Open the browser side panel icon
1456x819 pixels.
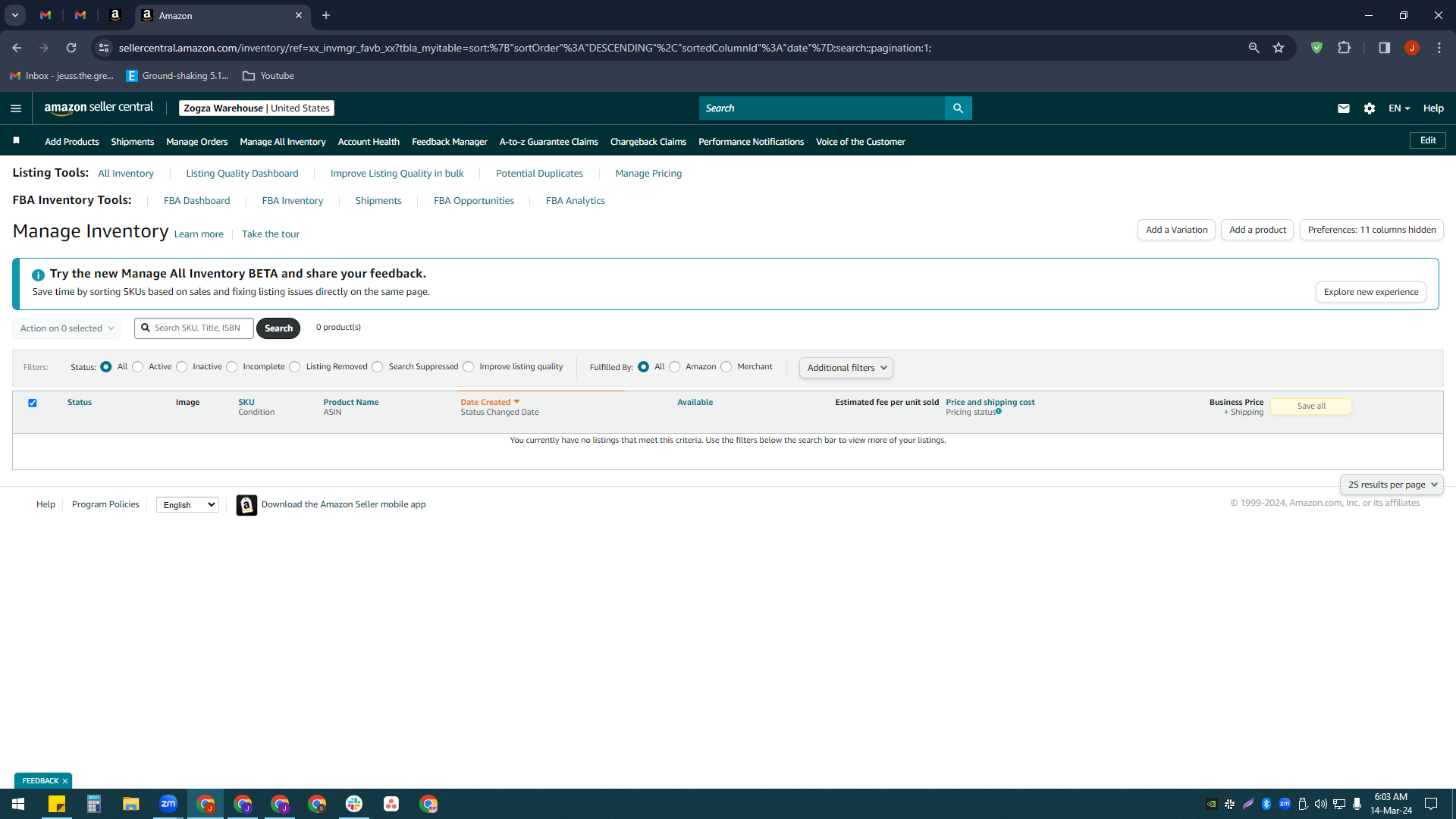1385,48
